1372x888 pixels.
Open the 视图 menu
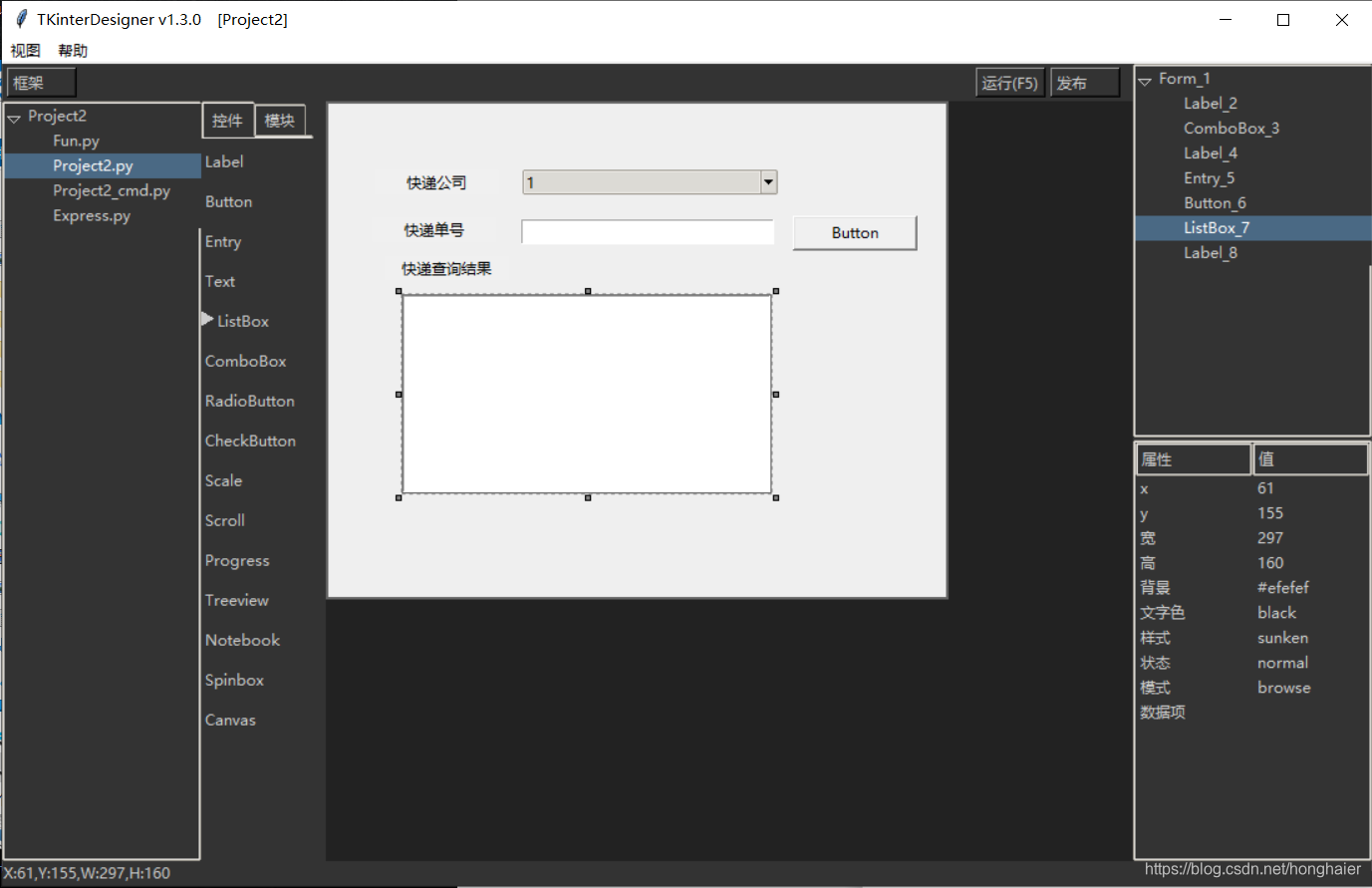pyautogui.click(x=25, y=50)
